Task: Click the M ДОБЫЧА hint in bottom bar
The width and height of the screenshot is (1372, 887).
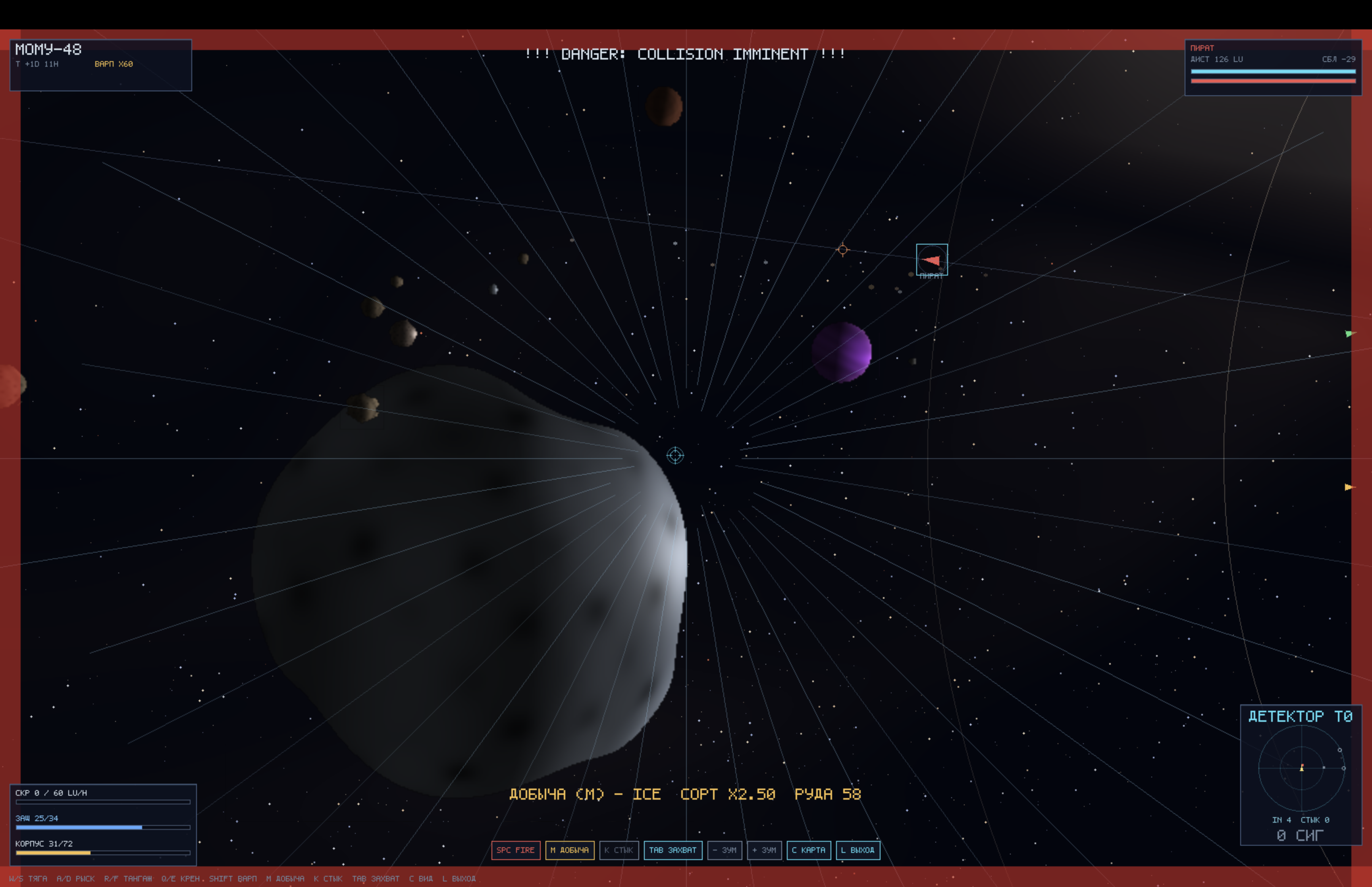Action: tap(285, 878)
